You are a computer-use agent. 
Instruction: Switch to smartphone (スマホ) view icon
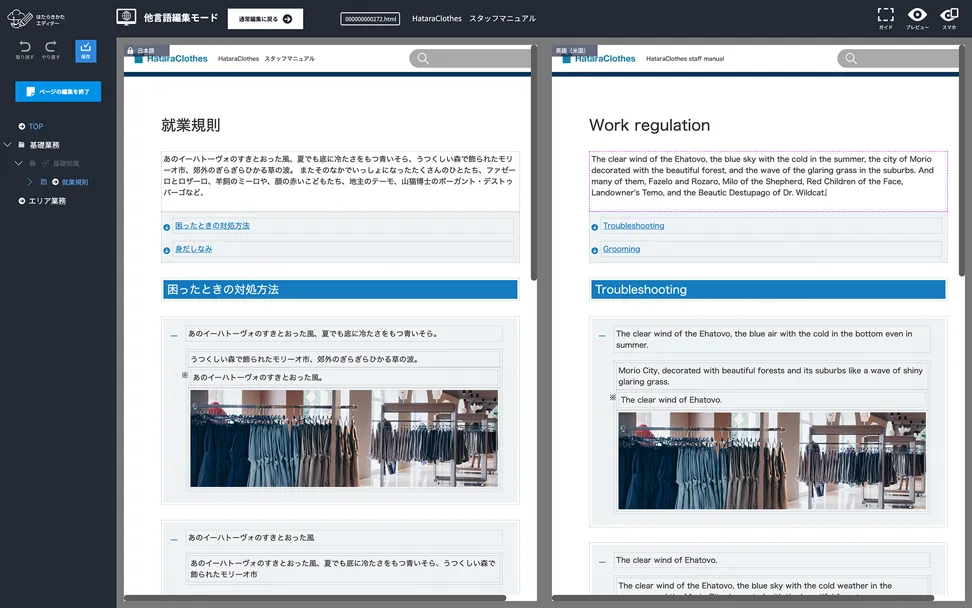[949, 15]
